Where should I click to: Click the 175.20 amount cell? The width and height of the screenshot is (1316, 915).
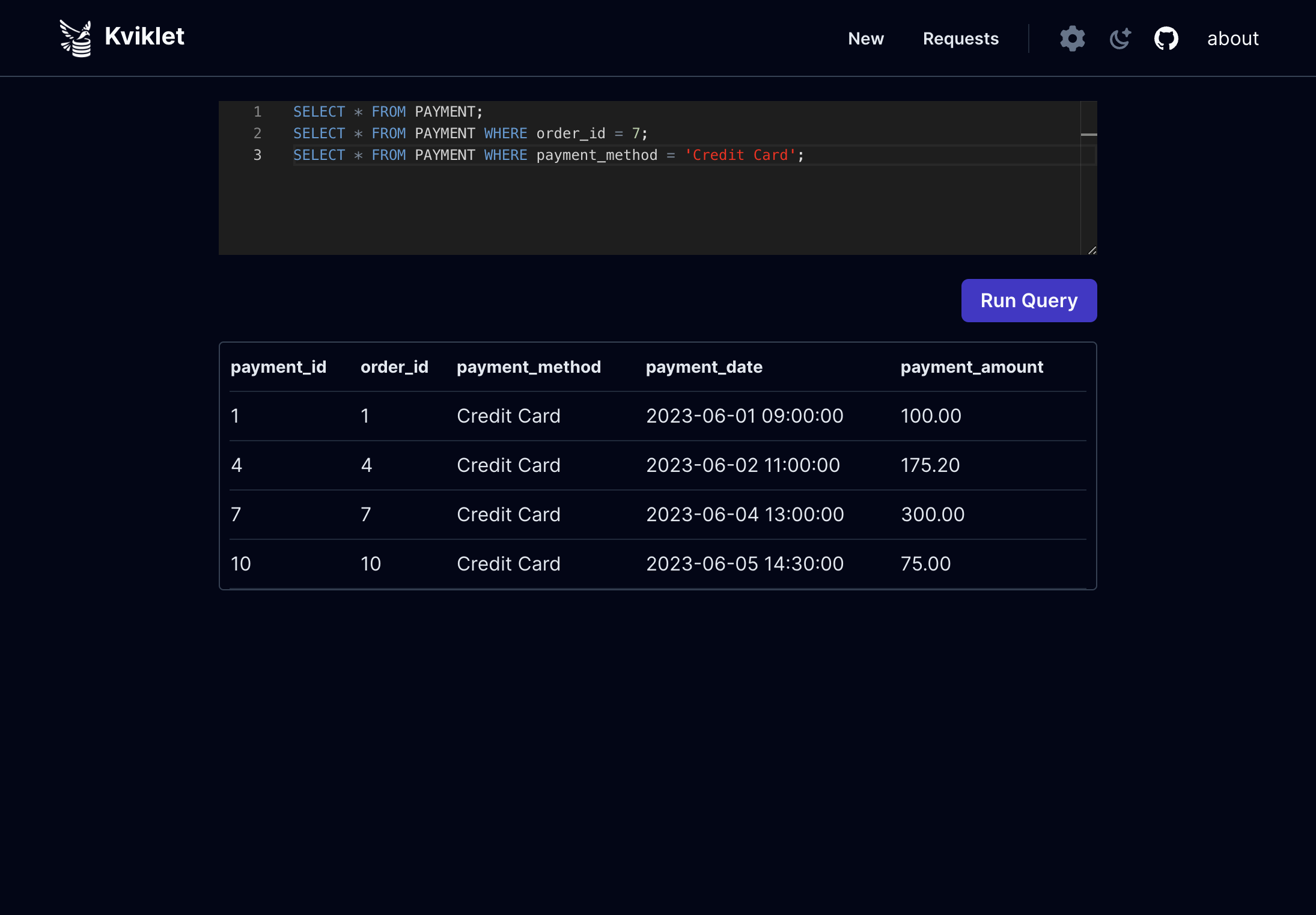tap(930, 465)
